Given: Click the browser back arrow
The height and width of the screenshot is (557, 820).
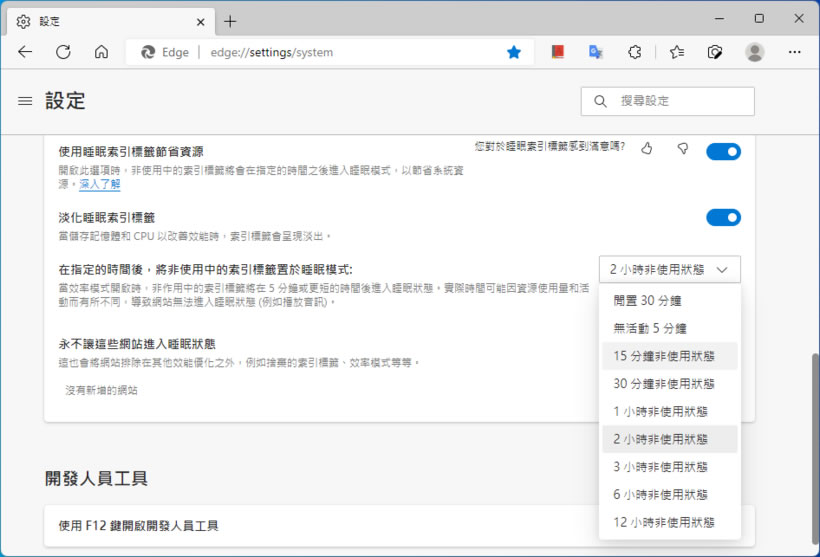Looking at the screenshot, I should (26, 52).
